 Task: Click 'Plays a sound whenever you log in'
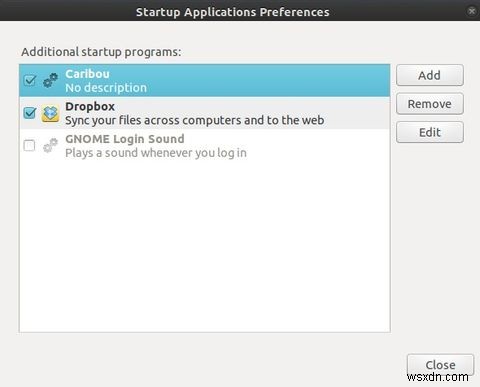click(x=156, y=153)
